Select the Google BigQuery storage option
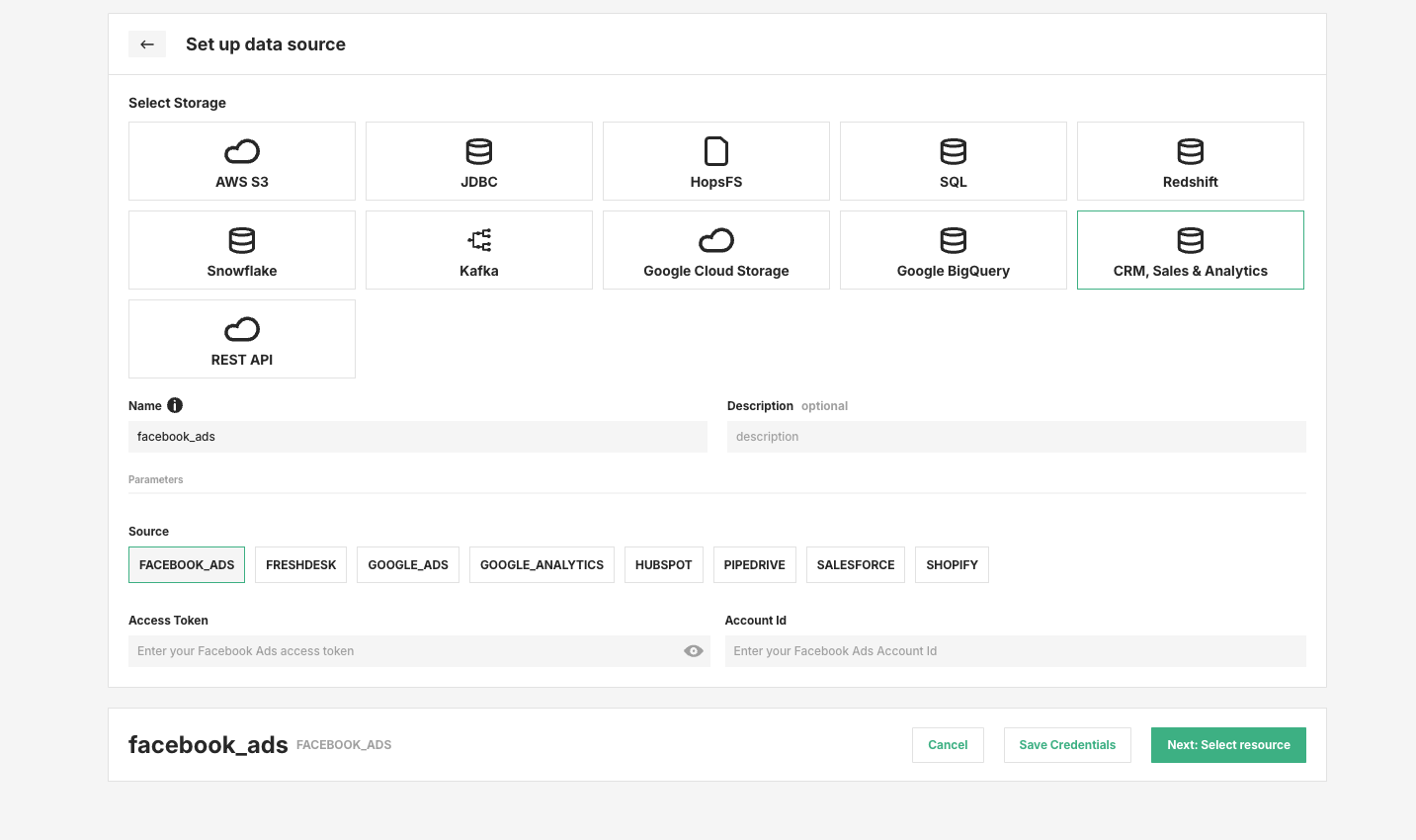 pyautogui.click(x=953, y=249)
